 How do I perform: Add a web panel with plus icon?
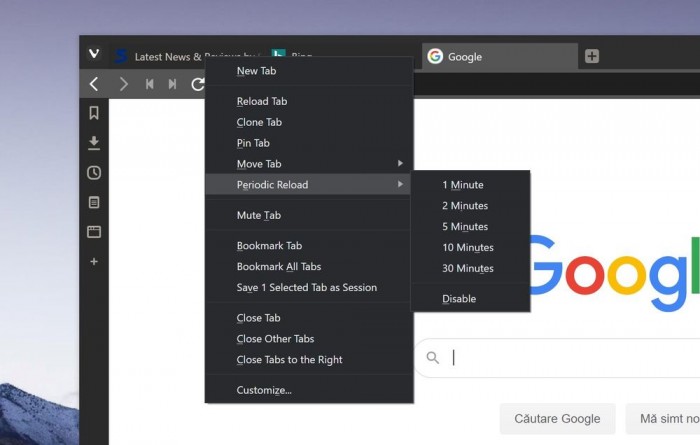94,261
